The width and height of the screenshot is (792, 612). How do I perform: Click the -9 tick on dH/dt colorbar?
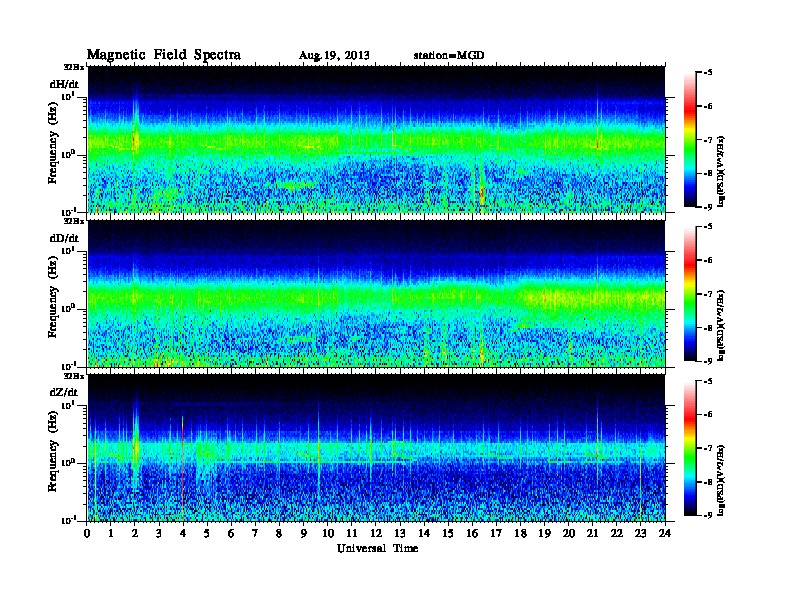click(x=707, y=207)
